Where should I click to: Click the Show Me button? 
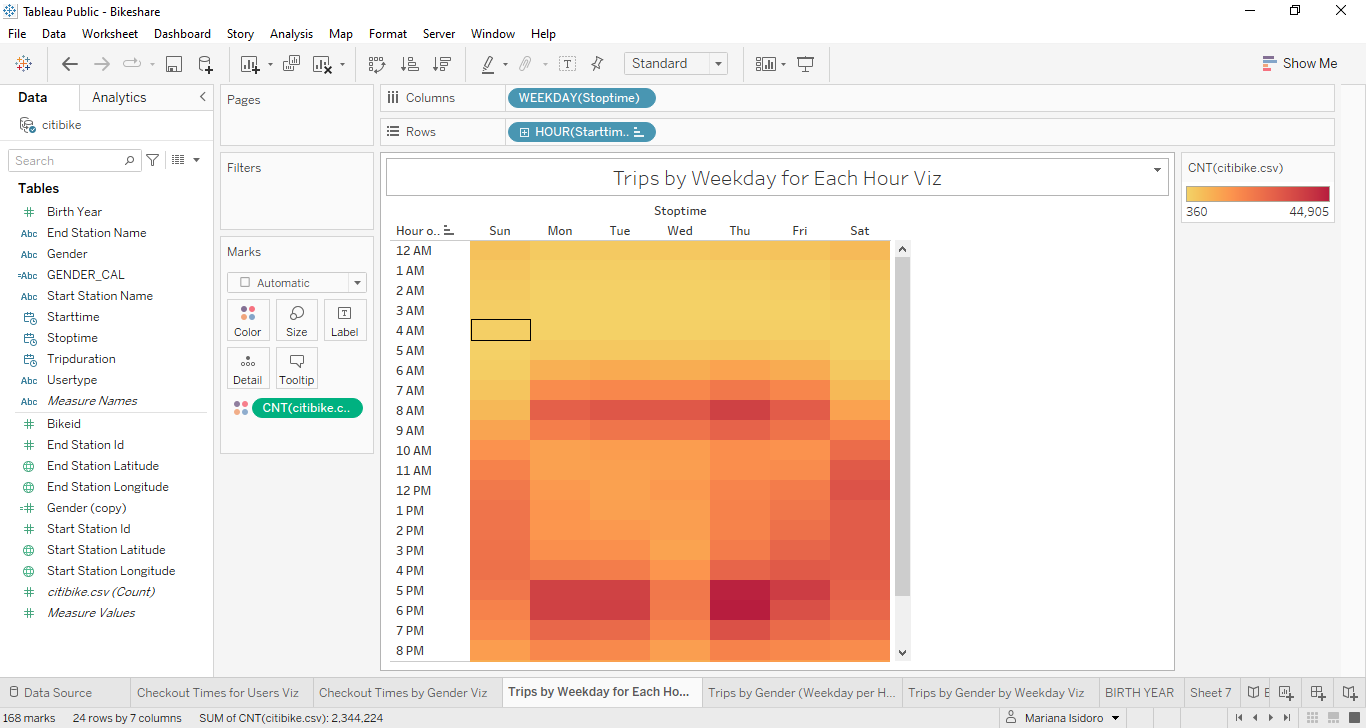1299,63
